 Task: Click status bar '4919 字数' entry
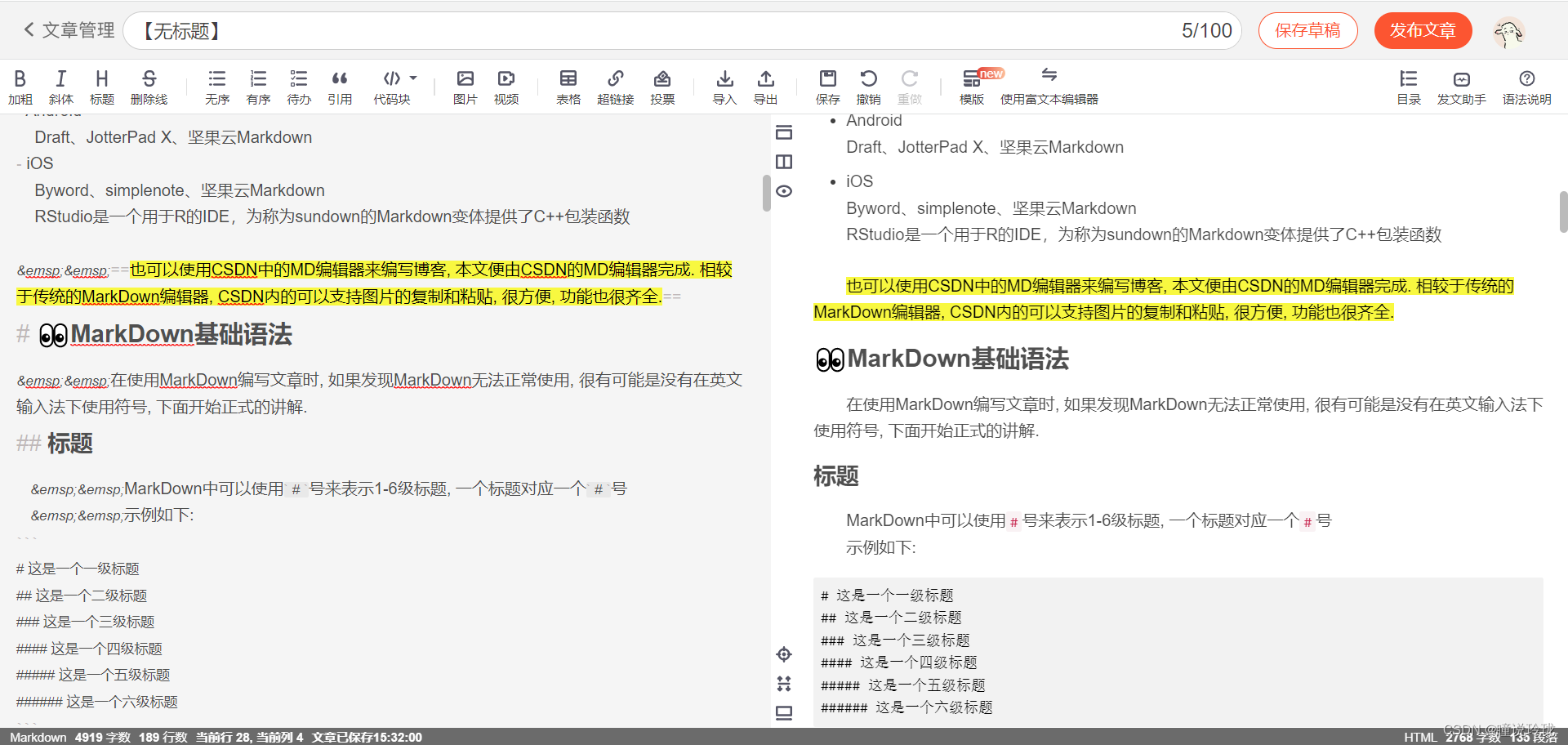click(x=103, y=737)
